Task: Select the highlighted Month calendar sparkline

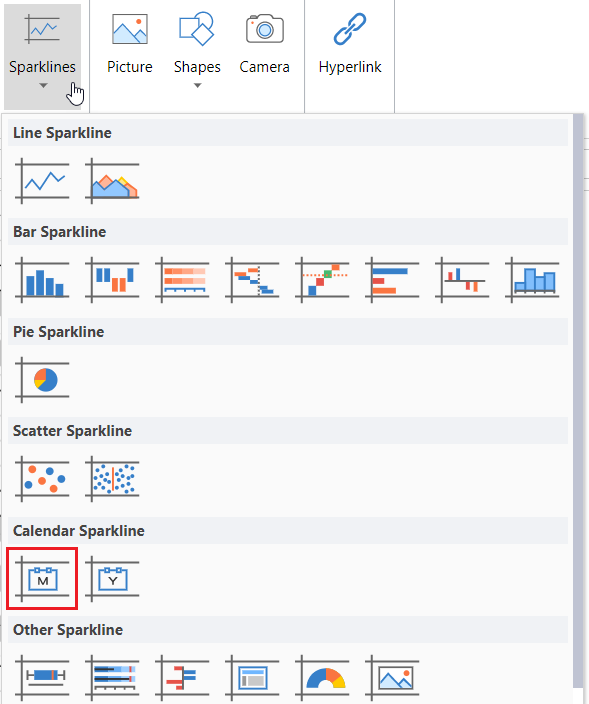Action: pos(42,578)
